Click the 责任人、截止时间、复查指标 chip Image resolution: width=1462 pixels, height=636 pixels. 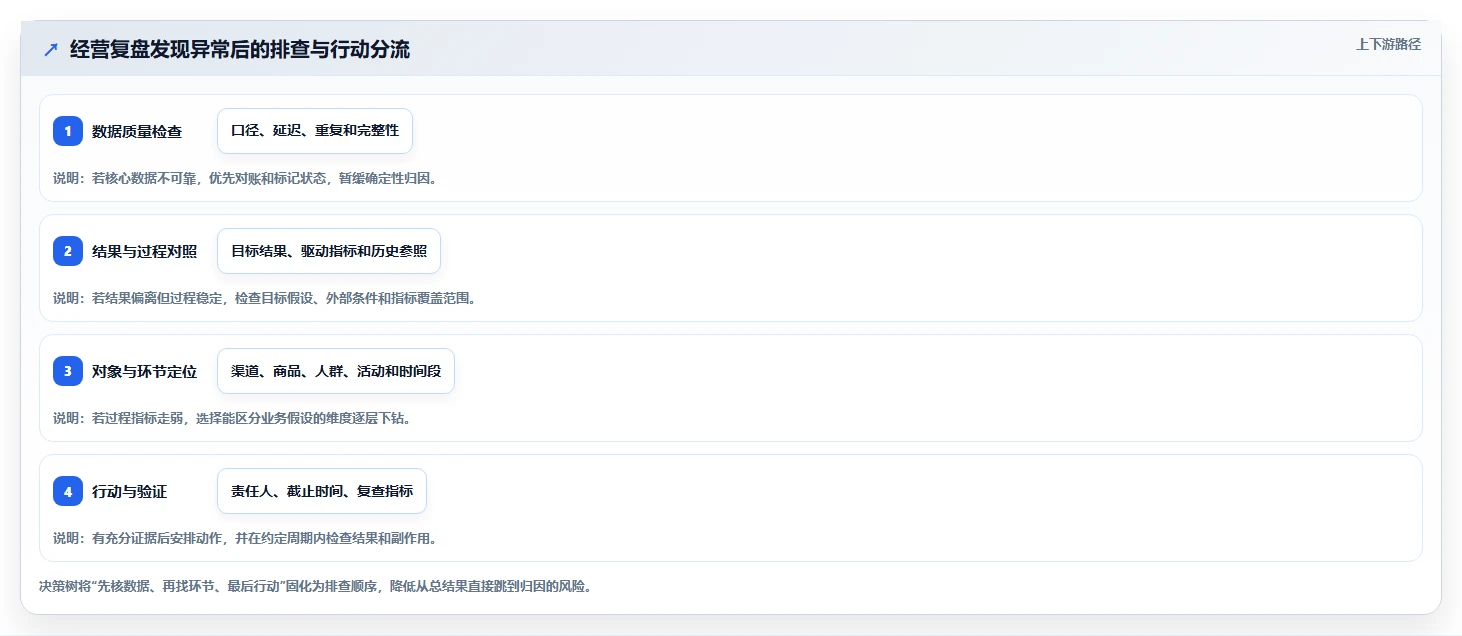322,491
